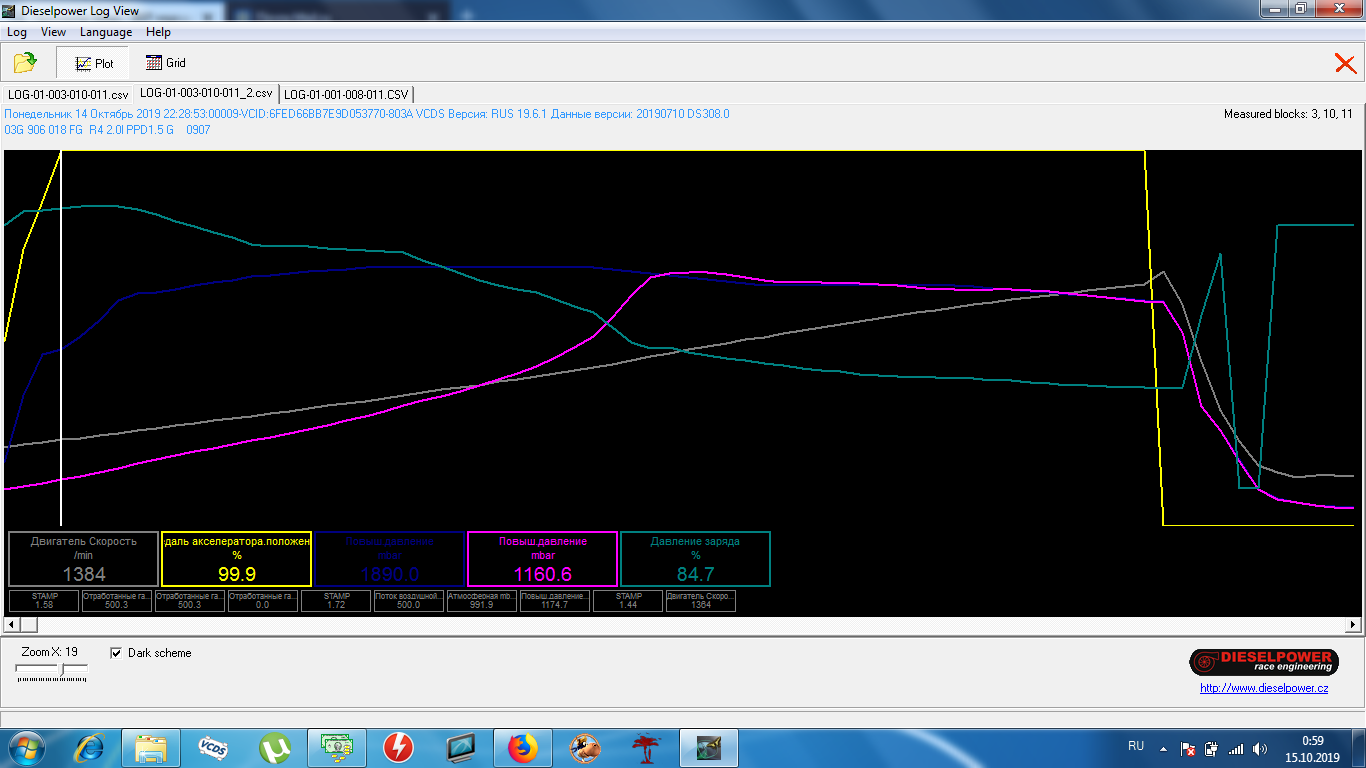Click the red X close log icon
Image resolution: width=1366 pixels, height=768 pixels.
(x=1345, y=64)
